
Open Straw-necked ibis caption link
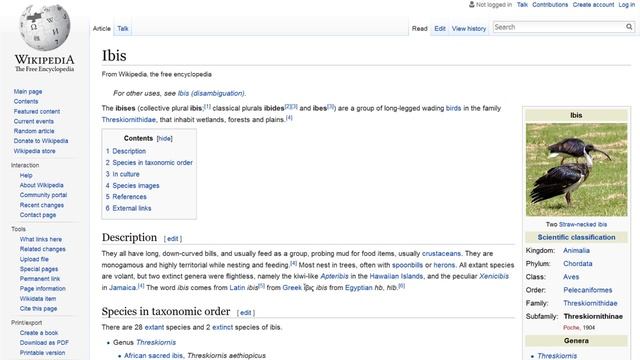coord(582,224)
